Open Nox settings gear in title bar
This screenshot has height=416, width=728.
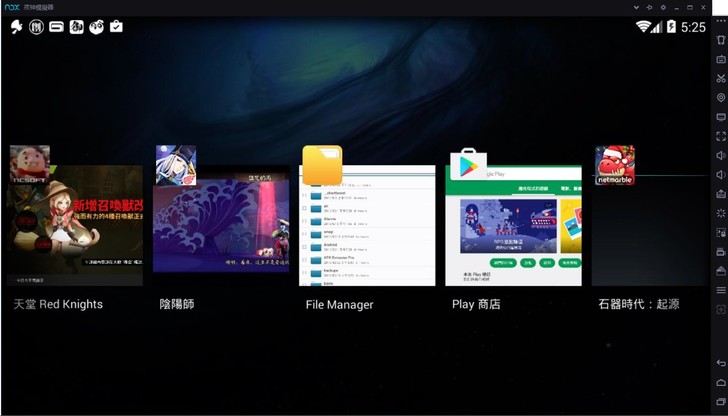click(x=663, y=7)
